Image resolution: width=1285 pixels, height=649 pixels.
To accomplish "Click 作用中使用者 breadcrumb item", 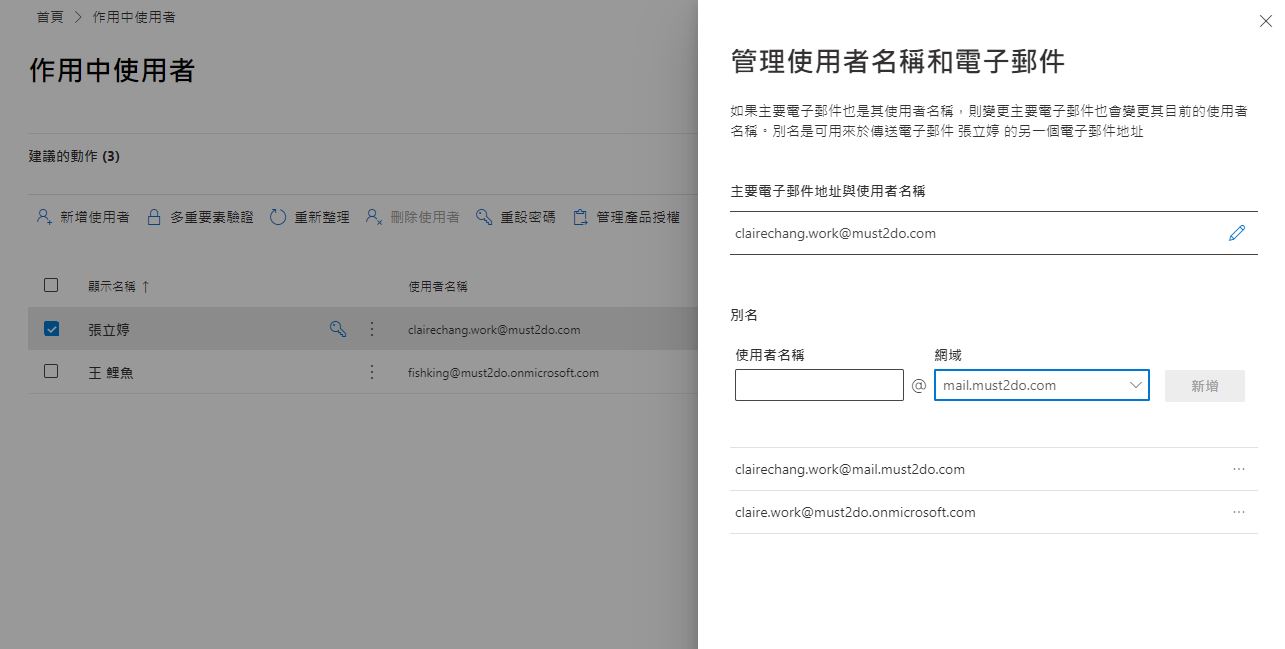I will (134, 18).
